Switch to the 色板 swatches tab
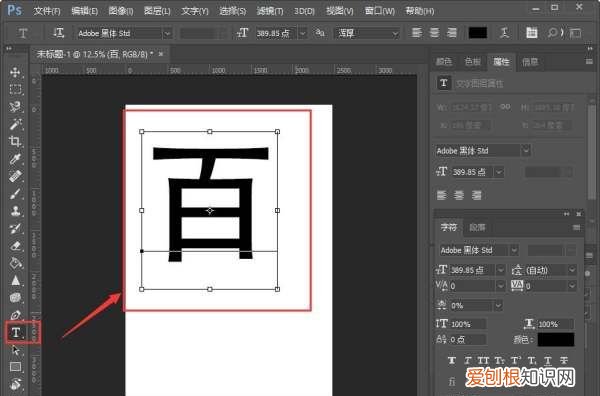Image resolution: width=600 pixels, height=396 pixels. tap(472, 61)
